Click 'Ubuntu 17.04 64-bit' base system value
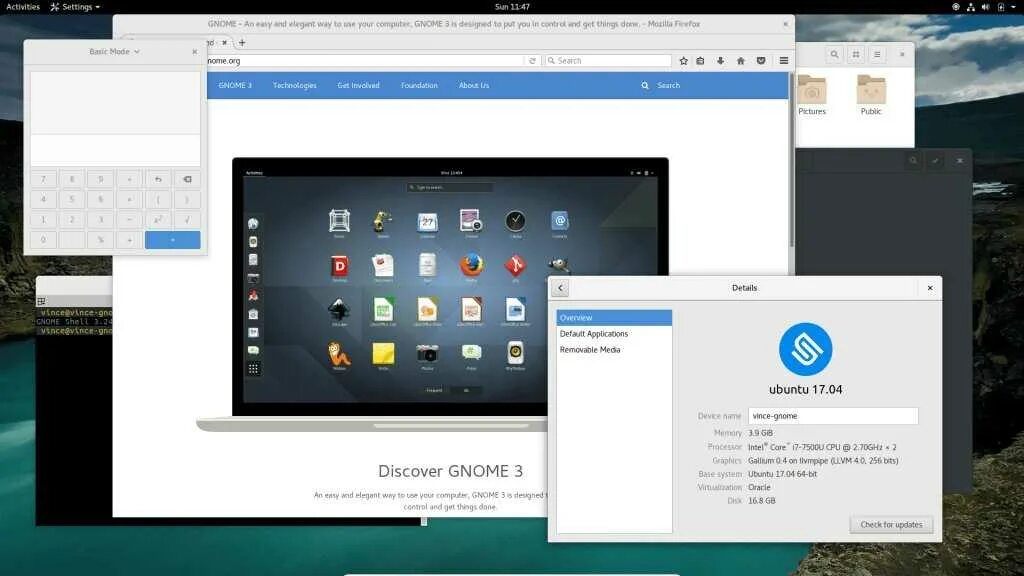This screenshot has width=1024, height=576. click(782, 474)
